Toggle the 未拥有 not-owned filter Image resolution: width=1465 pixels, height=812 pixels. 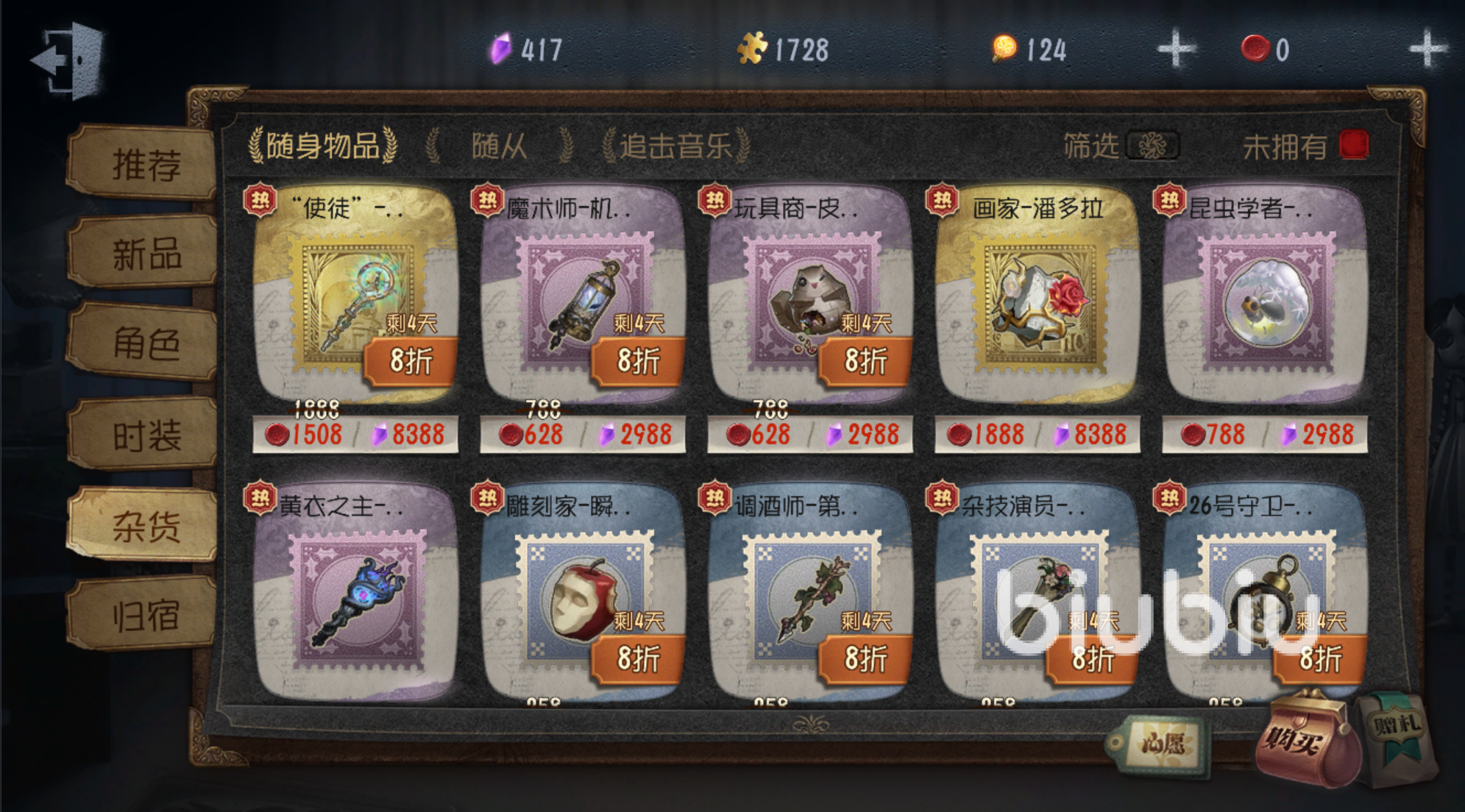point(1305,146)
